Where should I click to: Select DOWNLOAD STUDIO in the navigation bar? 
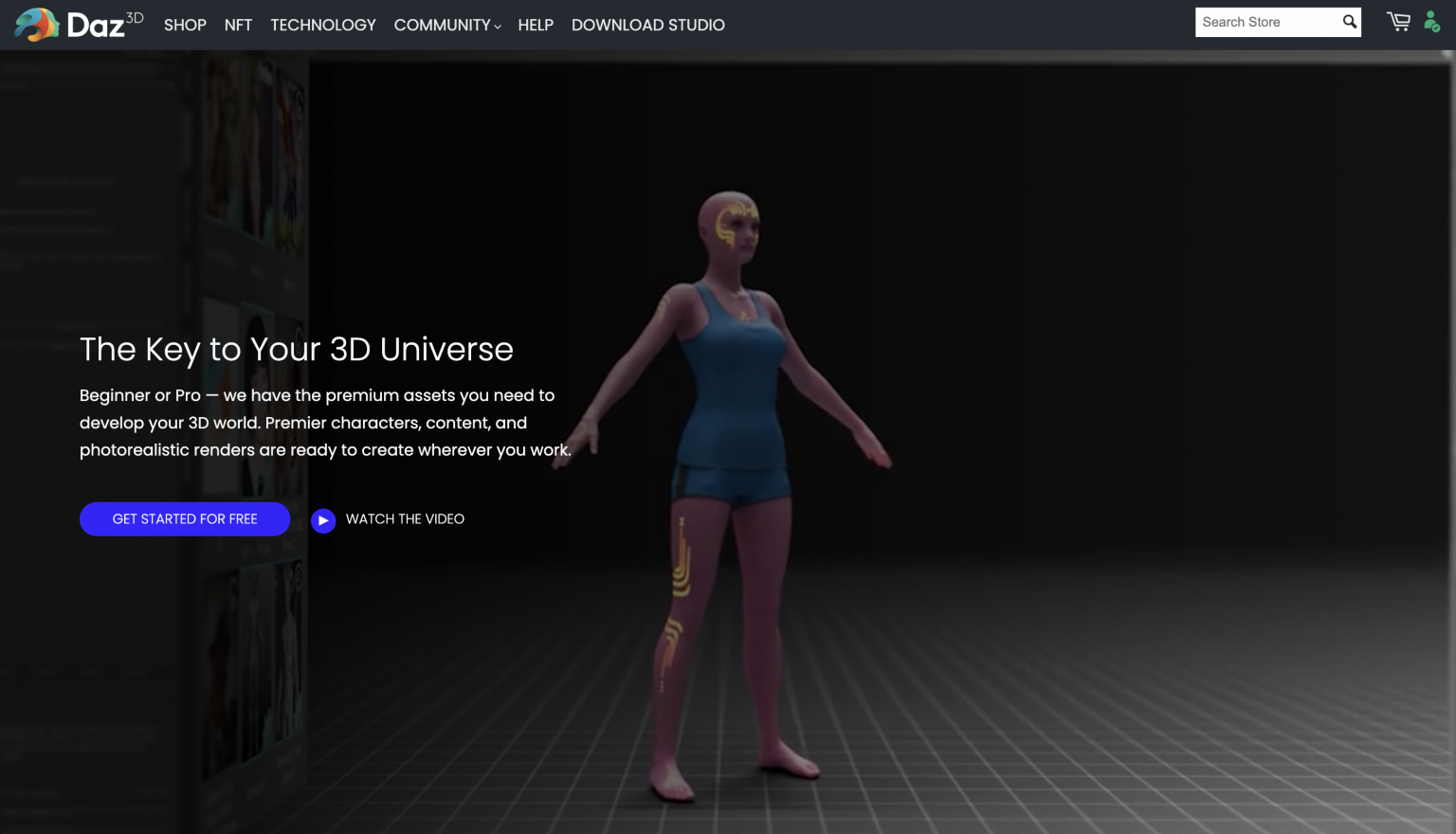(648, 25)
